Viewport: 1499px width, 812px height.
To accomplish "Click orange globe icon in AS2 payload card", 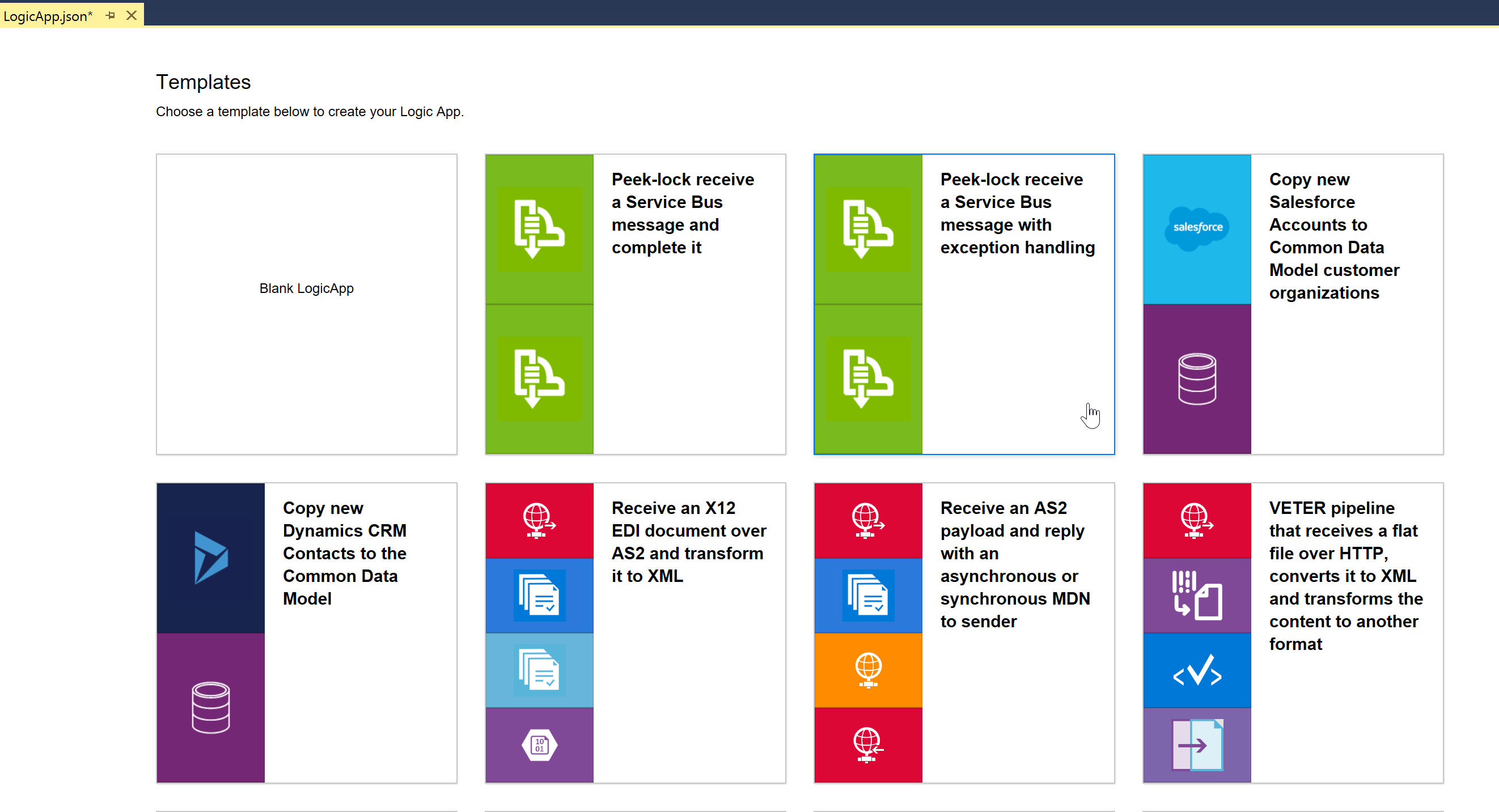I will [867, 670].
